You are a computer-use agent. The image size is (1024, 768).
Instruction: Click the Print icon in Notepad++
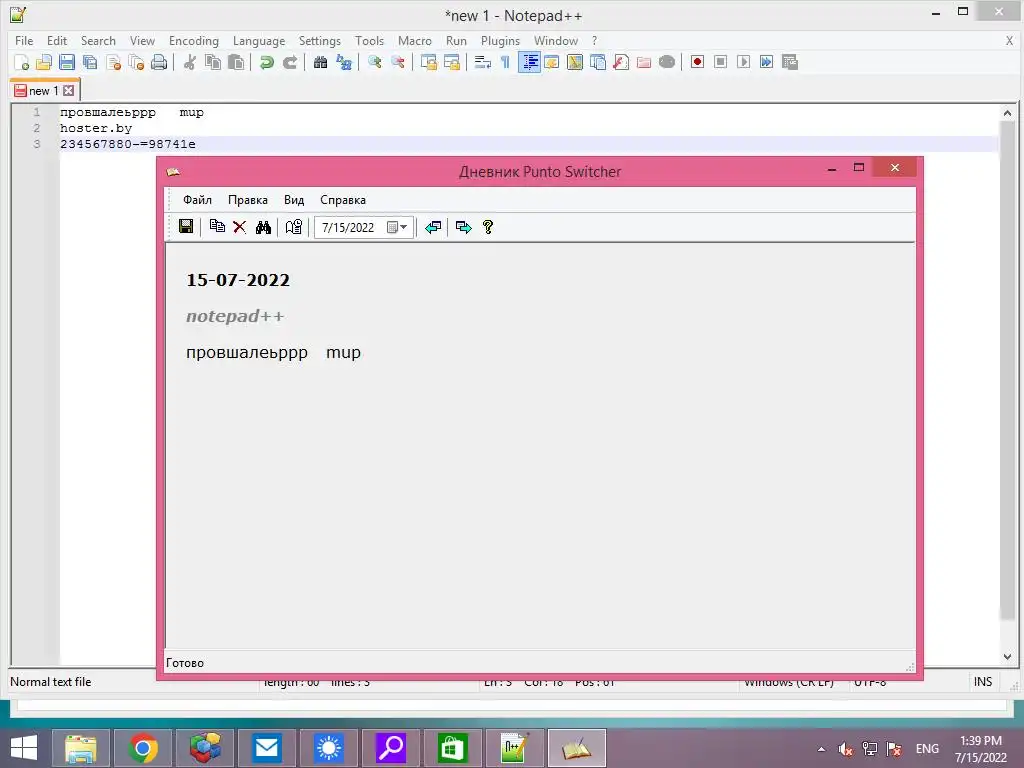tap(159, 62)
